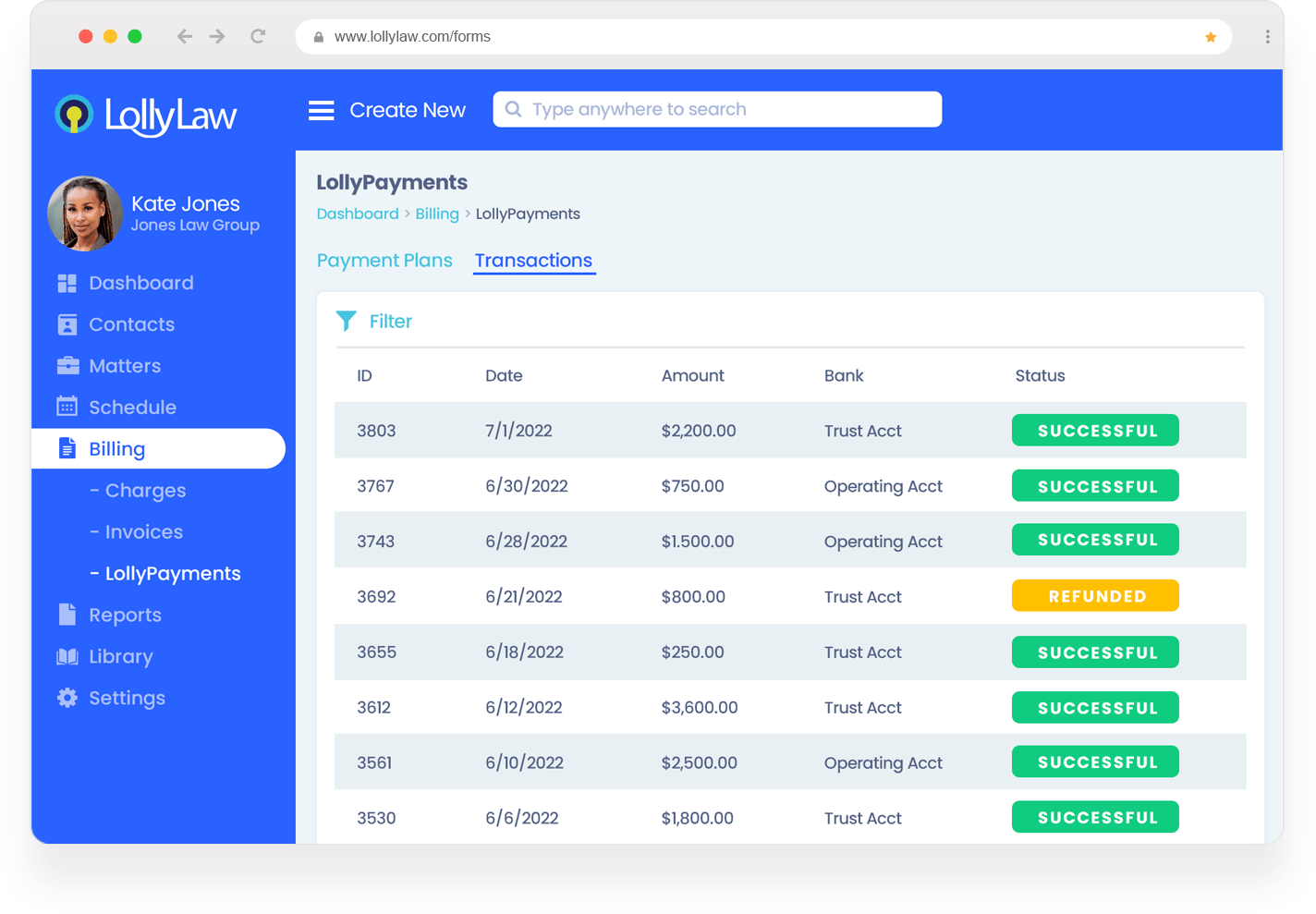1316x914 pixels.
Task: Click SUCCESSFUL status for transaction 3803
Action: point(1095,430)
